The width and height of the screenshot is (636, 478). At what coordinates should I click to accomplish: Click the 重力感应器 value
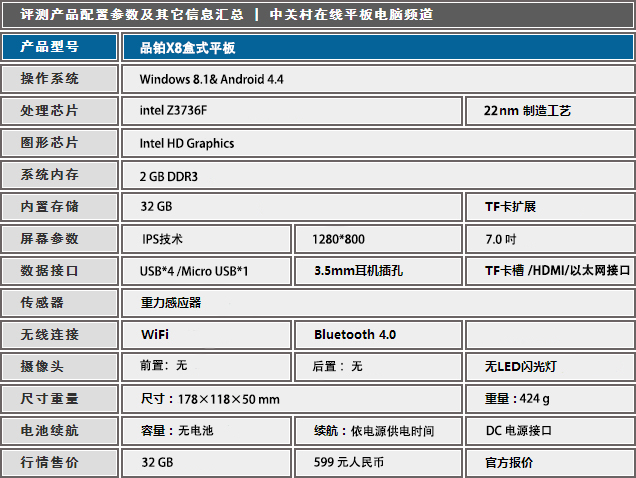(x=171, y=303)
